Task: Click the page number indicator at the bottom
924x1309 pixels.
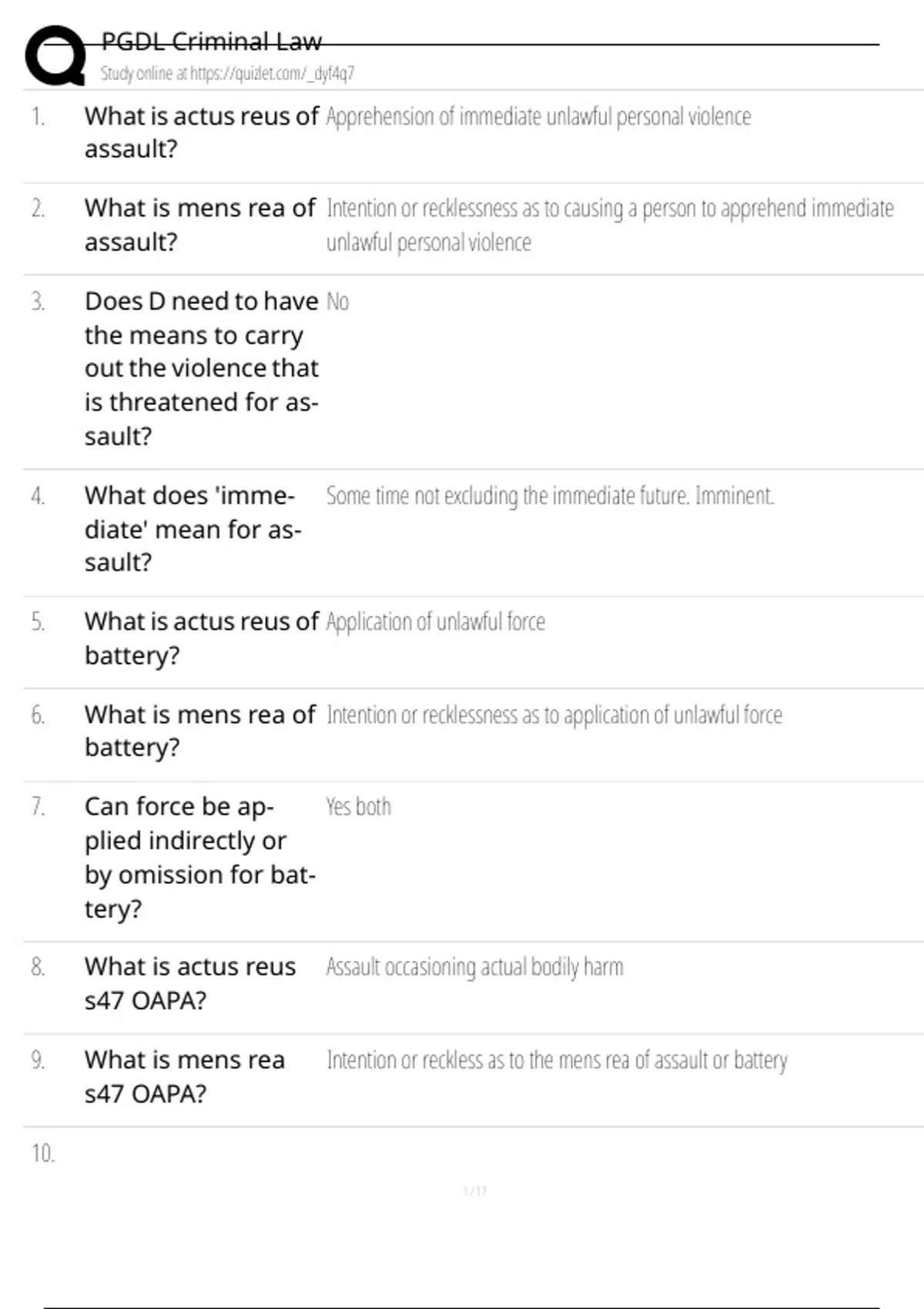Action: [x=474, y=1192]
